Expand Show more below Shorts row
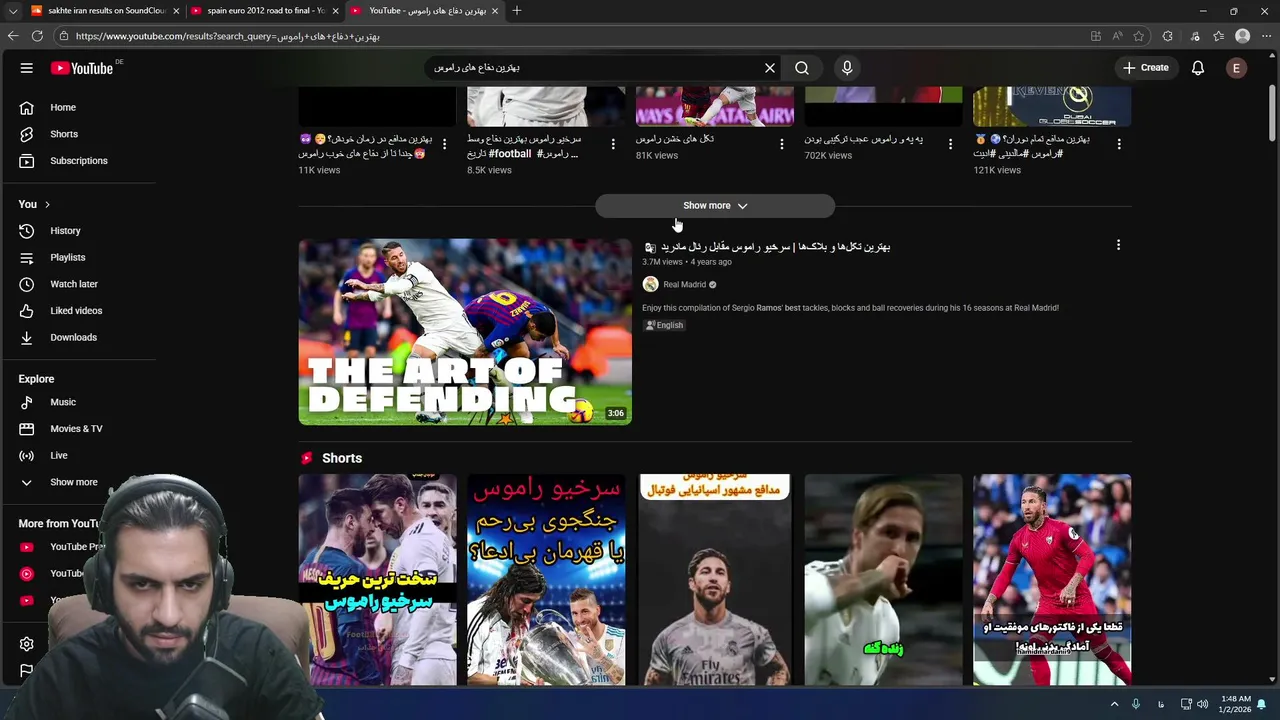 pos(715,206)
